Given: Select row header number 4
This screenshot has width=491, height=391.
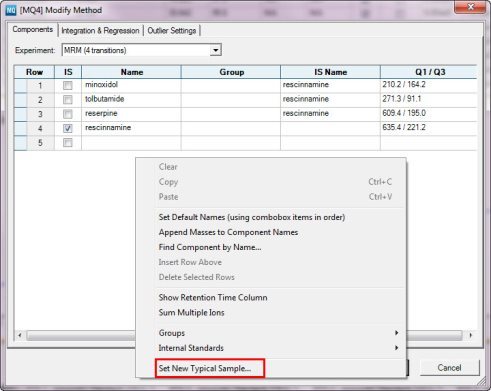Looking at the screenshot, I should tap(40, 129).
